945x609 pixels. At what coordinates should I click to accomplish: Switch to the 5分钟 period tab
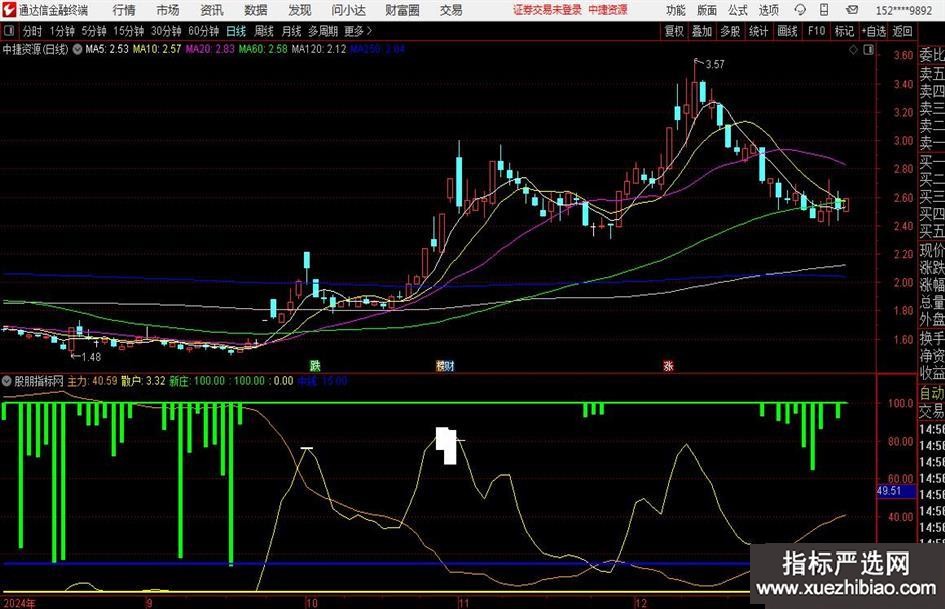[93, 31]
